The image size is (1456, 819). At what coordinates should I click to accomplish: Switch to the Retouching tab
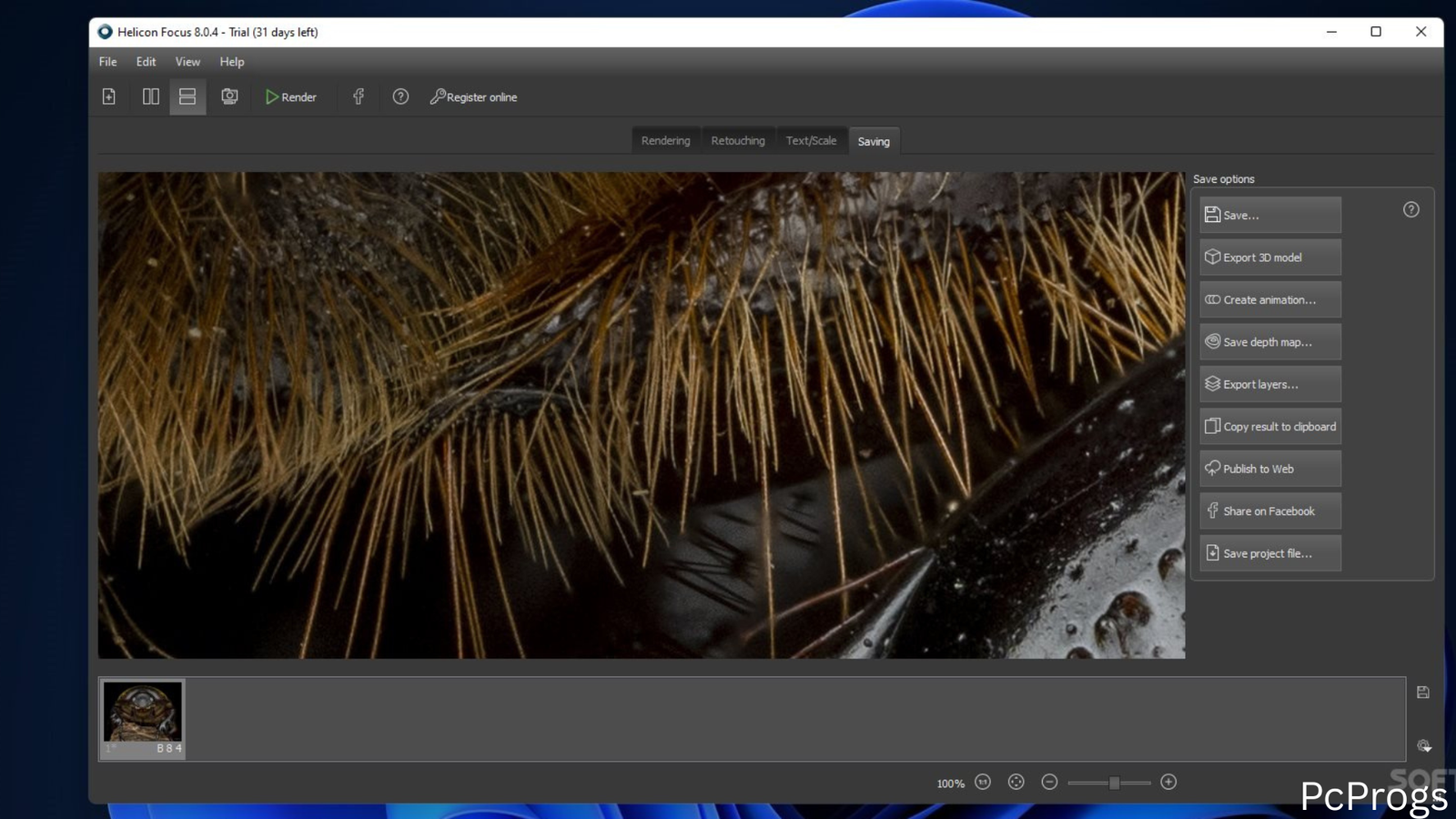click(738, 141)
